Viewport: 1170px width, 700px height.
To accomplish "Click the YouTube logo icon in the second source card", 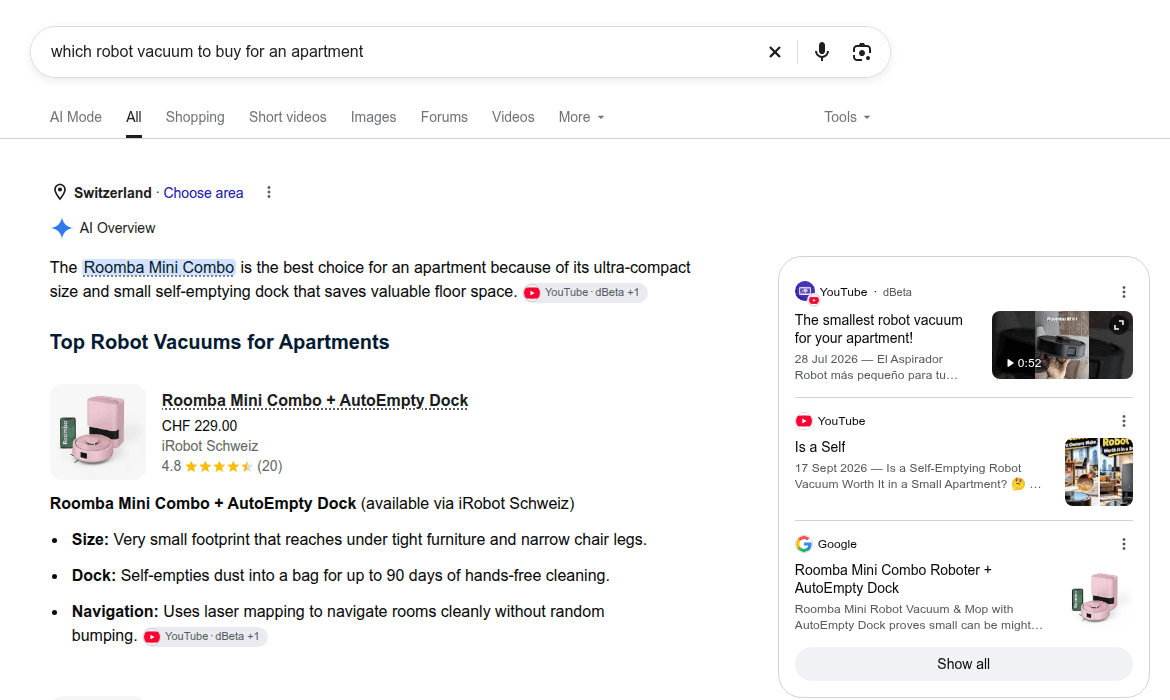I will [x=804, y=421].
